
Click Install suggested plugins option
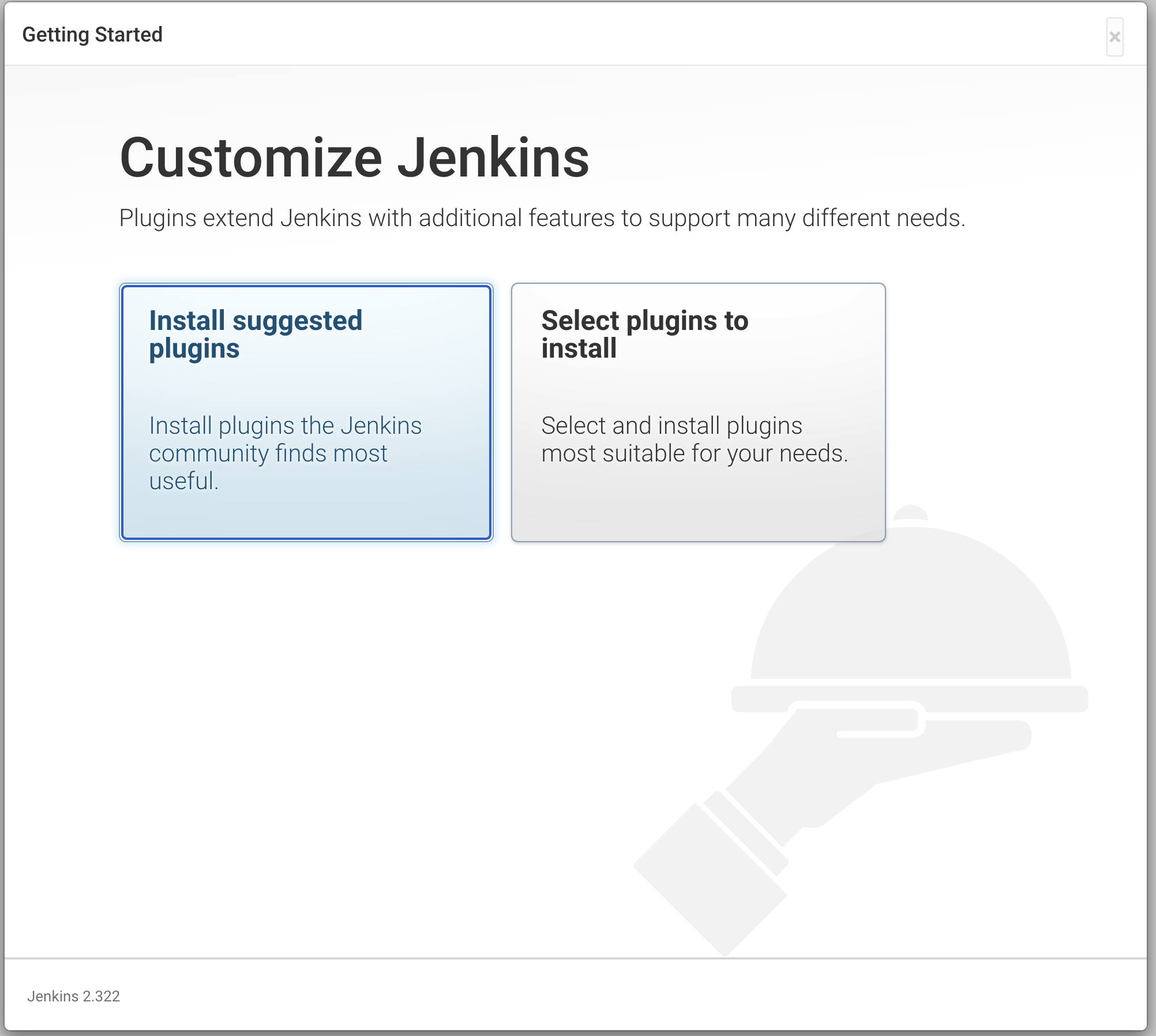coord(306,412)
